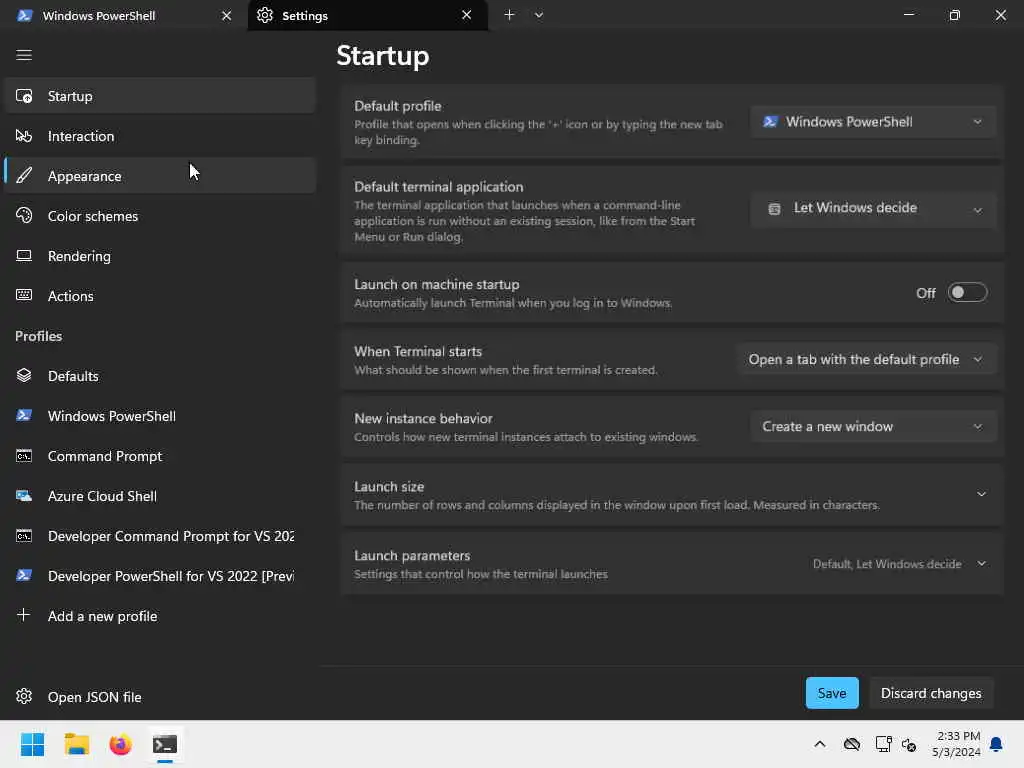Open File Explorer from taskbar

point(76,744)
